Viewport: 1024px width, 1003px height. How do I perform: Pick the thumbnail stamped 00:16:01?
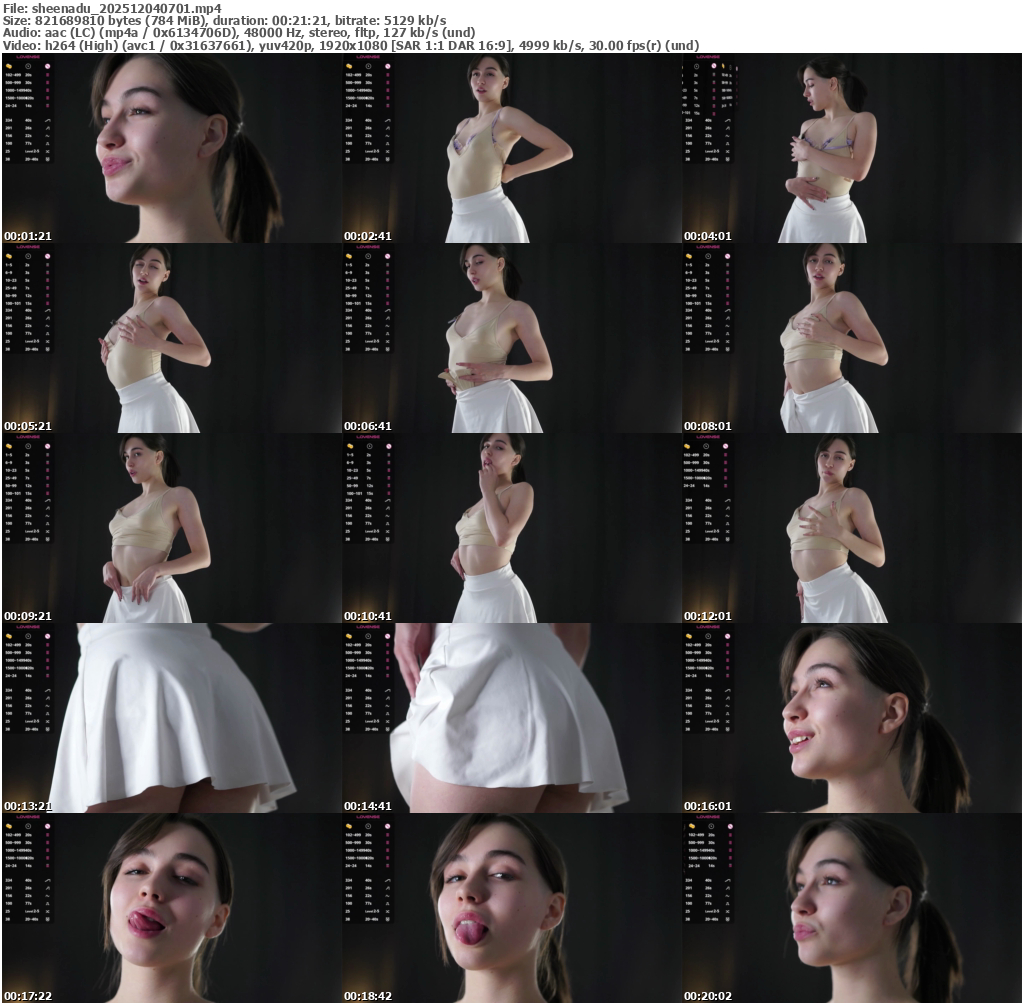pos(852,718)
